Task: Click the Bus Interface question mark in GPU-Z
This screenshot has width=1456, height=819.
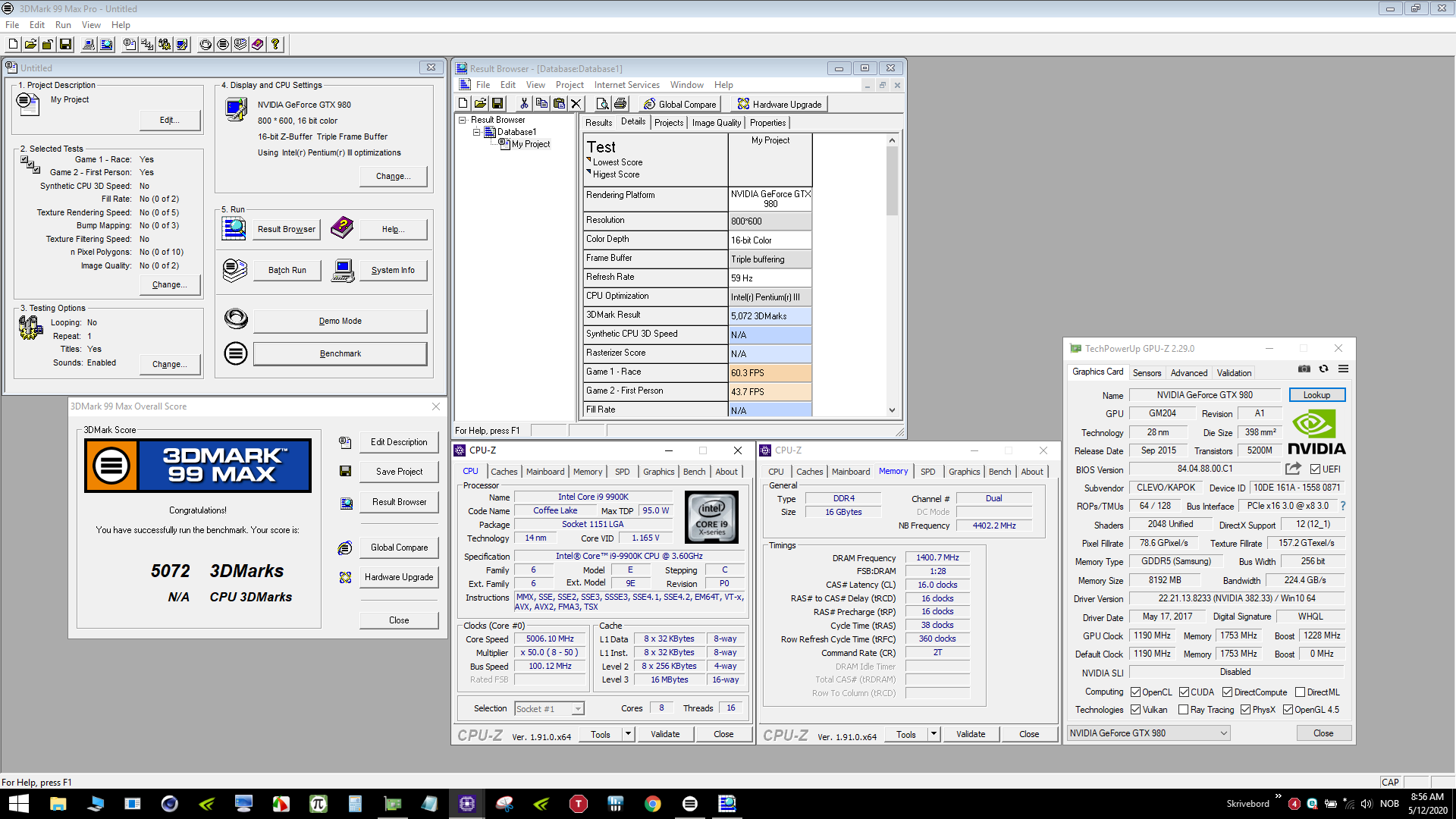Action: [1343, 506]
